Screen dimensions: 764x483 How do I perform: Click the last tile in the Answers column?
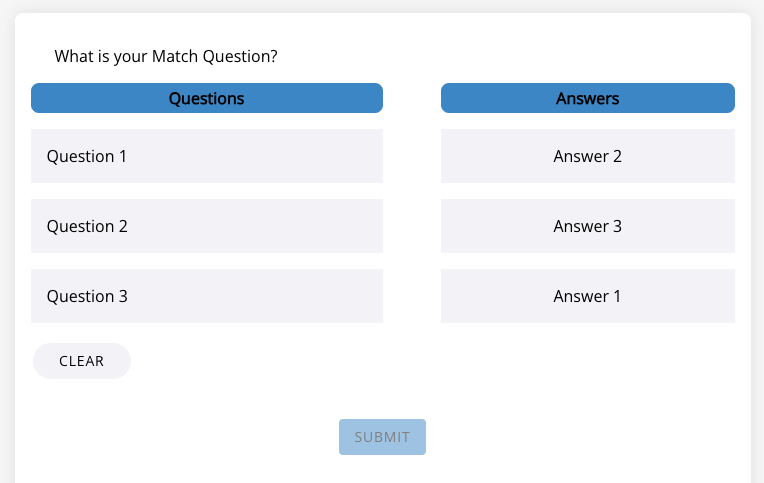point(587,296)
